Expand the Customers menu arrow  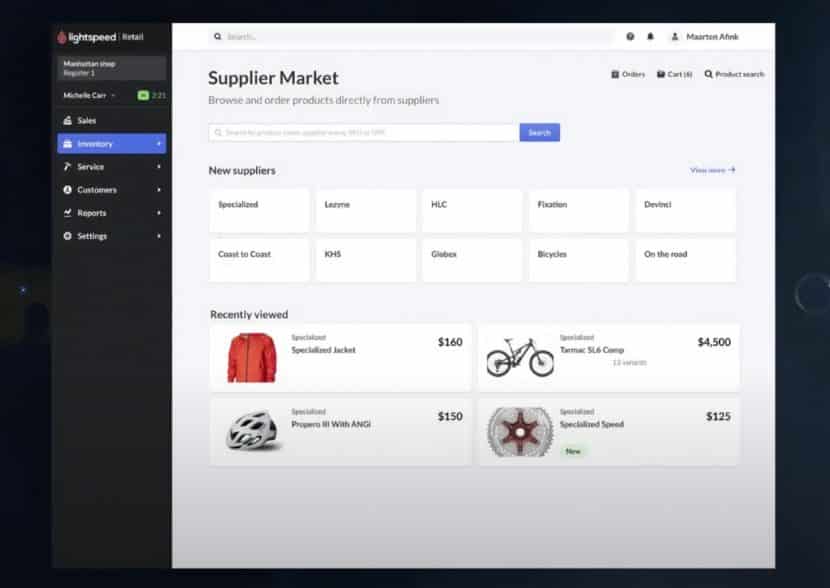coord(158,189)
